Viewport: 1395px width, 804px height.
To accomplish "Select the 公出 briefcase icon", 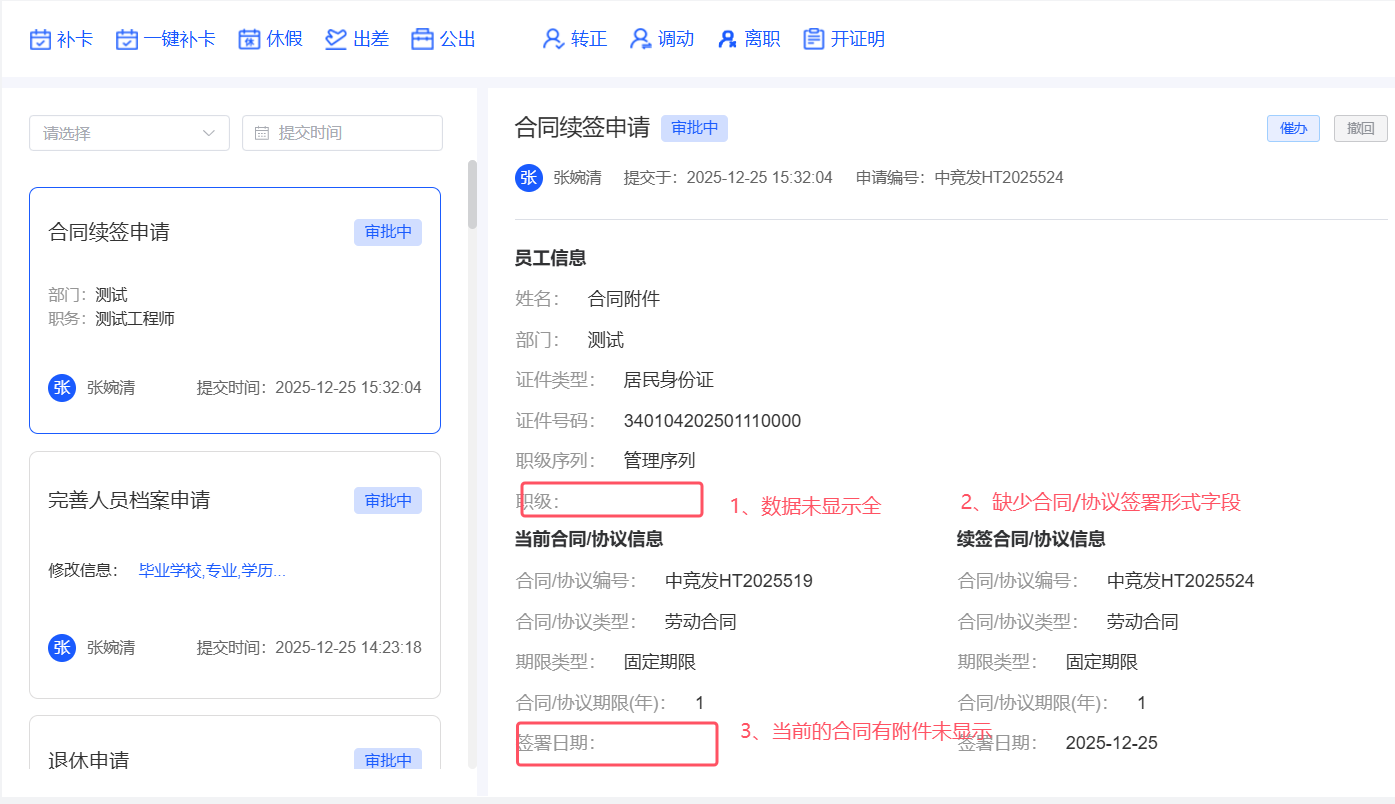I will coord(423,39).
